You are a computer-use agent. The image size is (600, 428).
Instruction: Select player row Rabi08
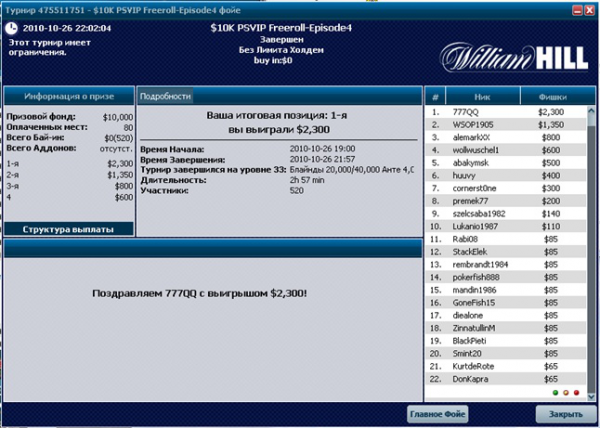pos(505,239)
